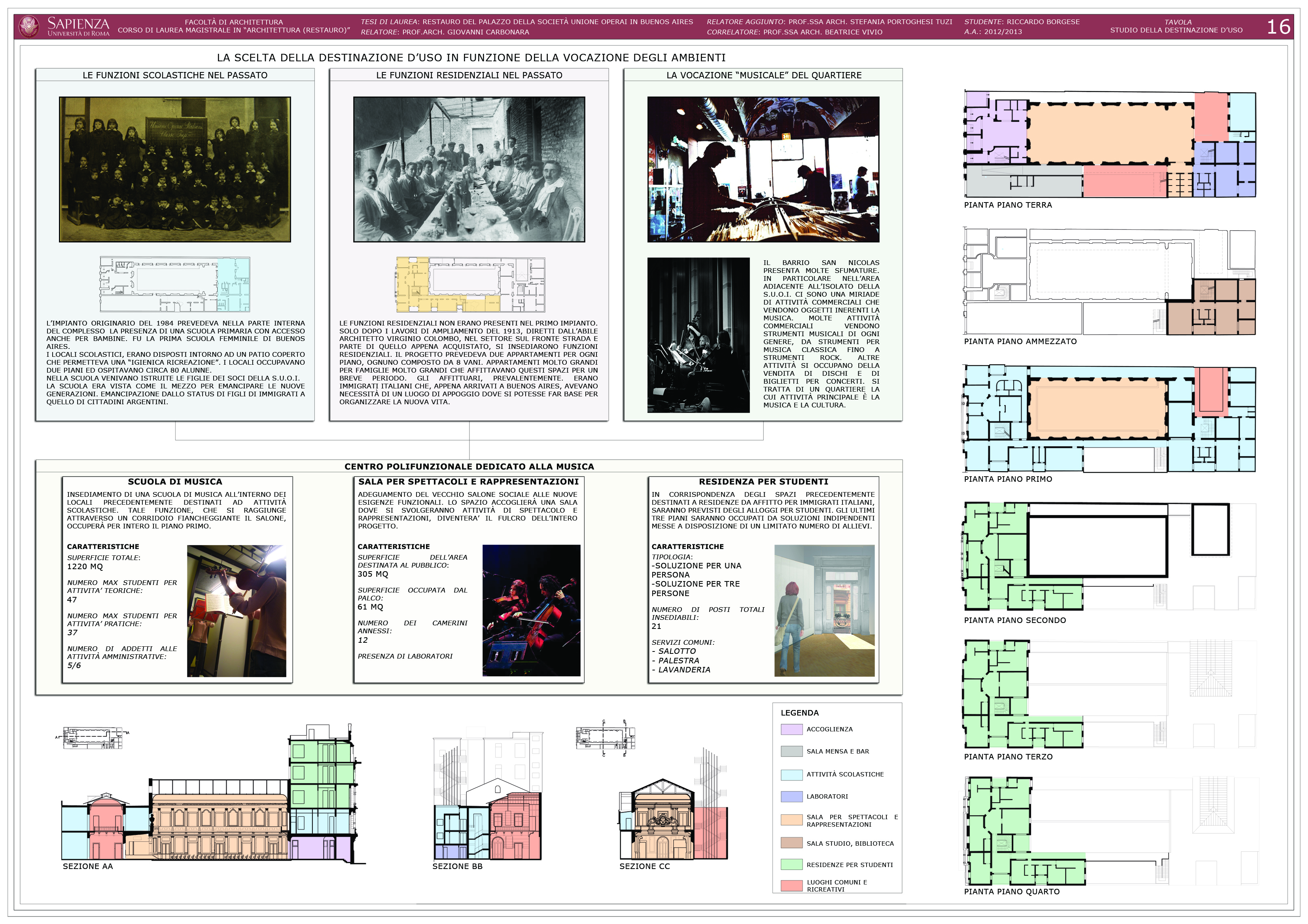The image size is (1308, 924).
Task: Click the Centro Polifunzionale Dedicato alla Musica heading
Action: pos(469,467)
